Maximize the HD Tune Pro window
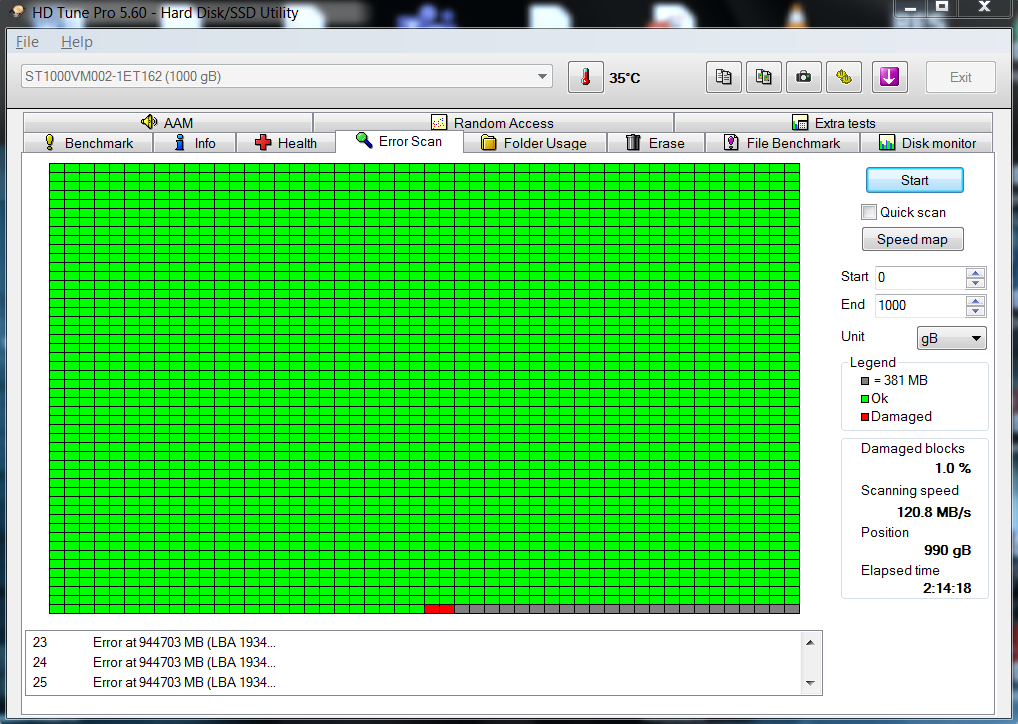Viewport: 1018px width, 724px height. (x=941, y=7)
